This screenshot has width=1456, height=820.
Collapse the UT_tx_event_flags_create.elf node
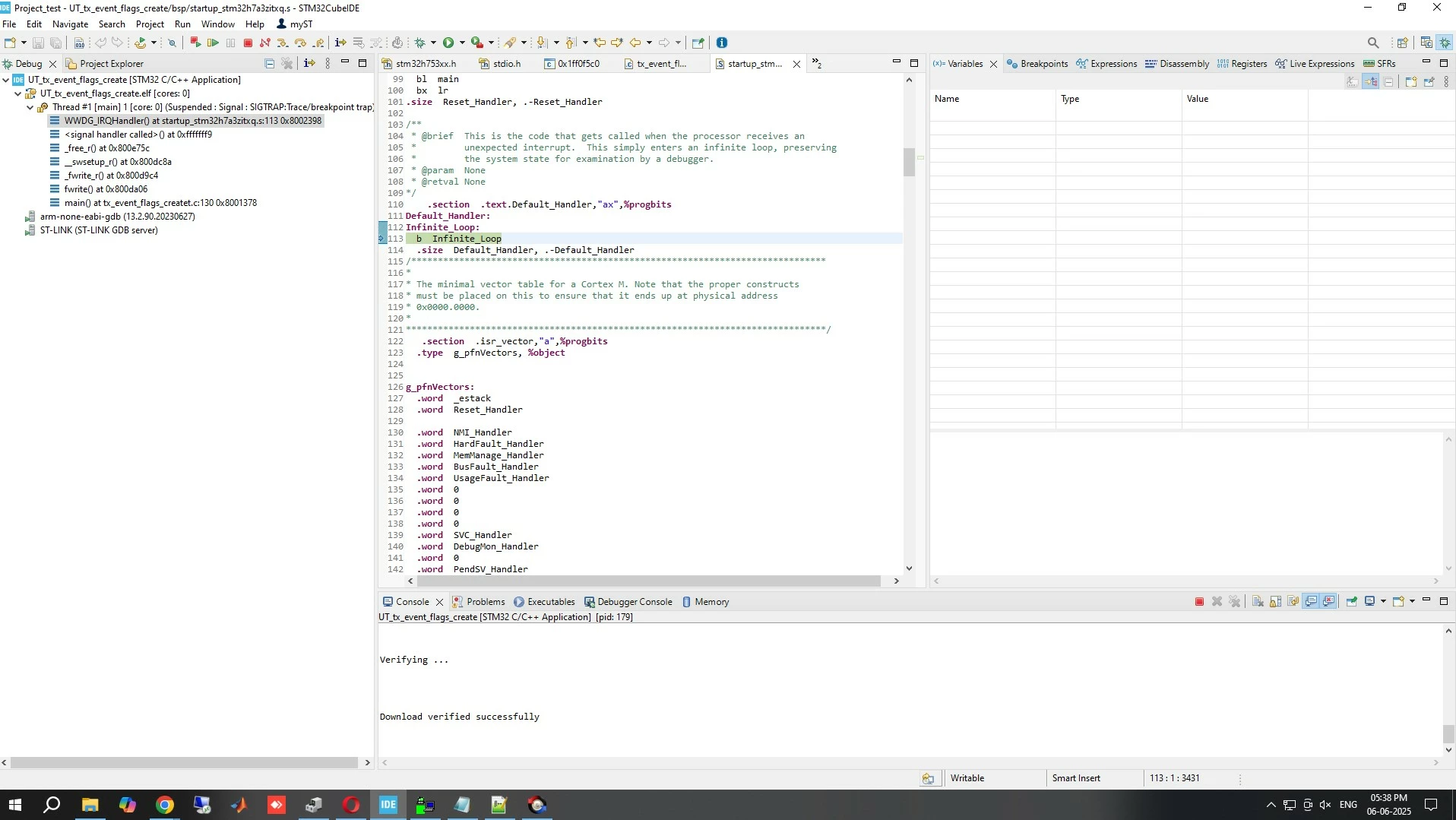(x=18, y=93)
